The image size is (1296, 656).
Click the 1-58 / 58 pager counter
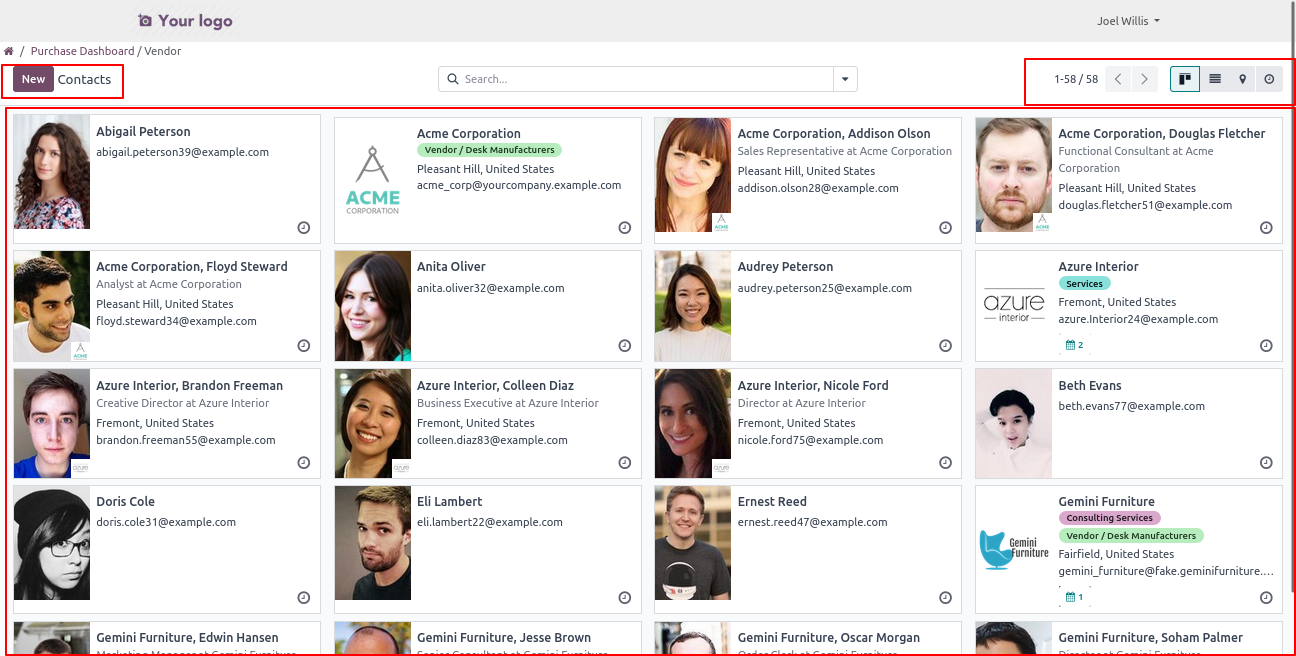click(x=1076, y=79)
